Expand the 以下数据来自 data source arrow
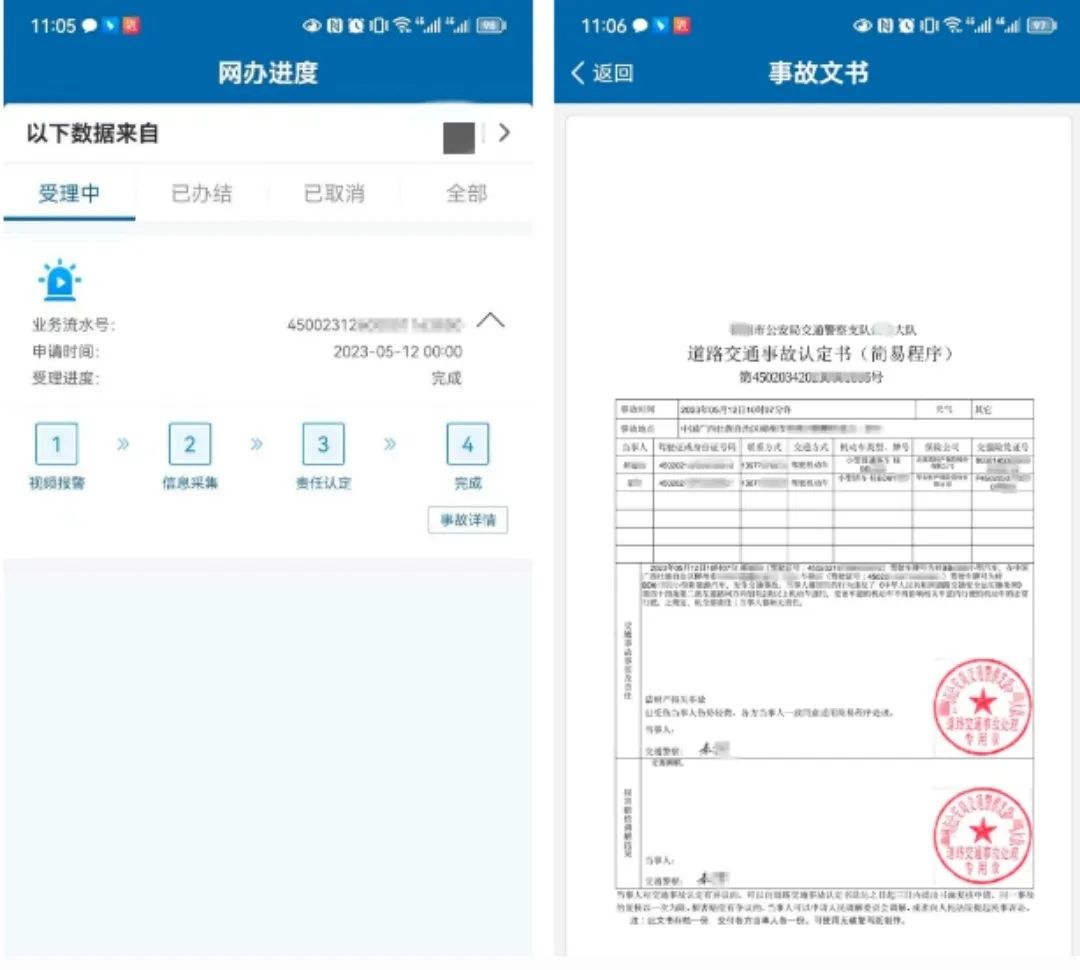1080x970 pixels. [x=505, y=133]
